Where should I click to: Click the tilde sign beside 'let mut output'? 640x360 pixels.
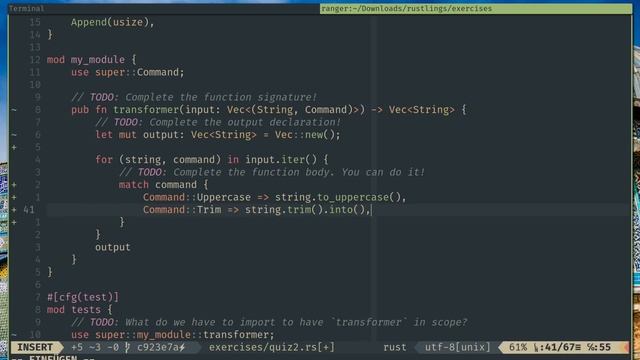14,135
